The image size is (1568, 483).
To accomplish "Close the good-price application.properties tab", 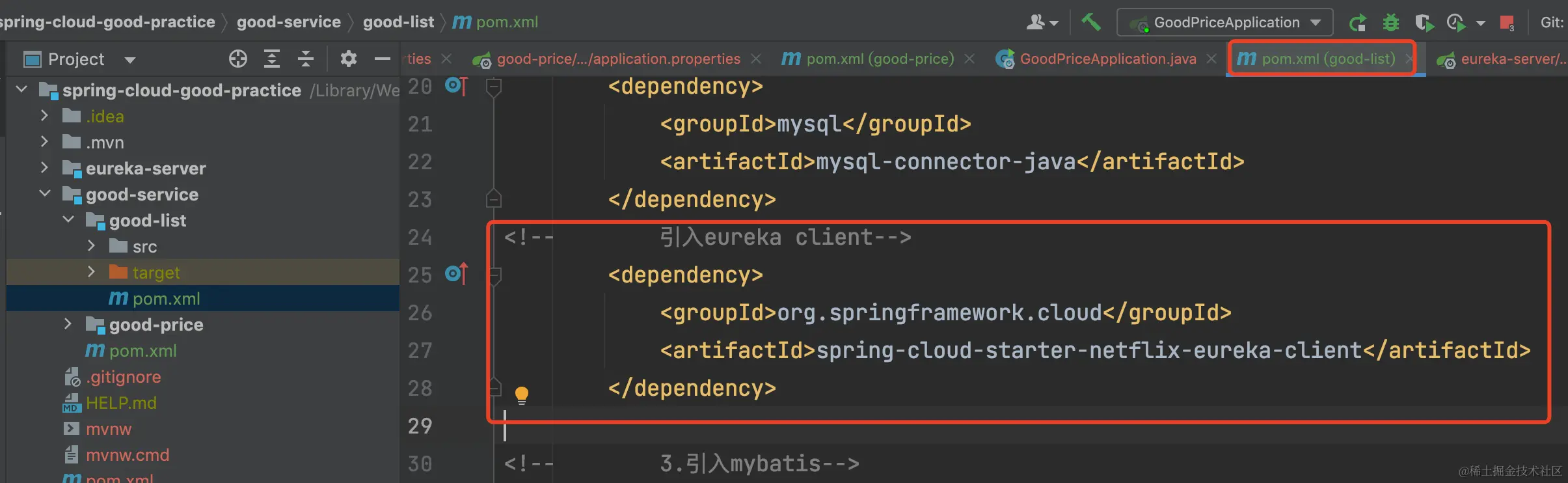I will coord(756,59).
